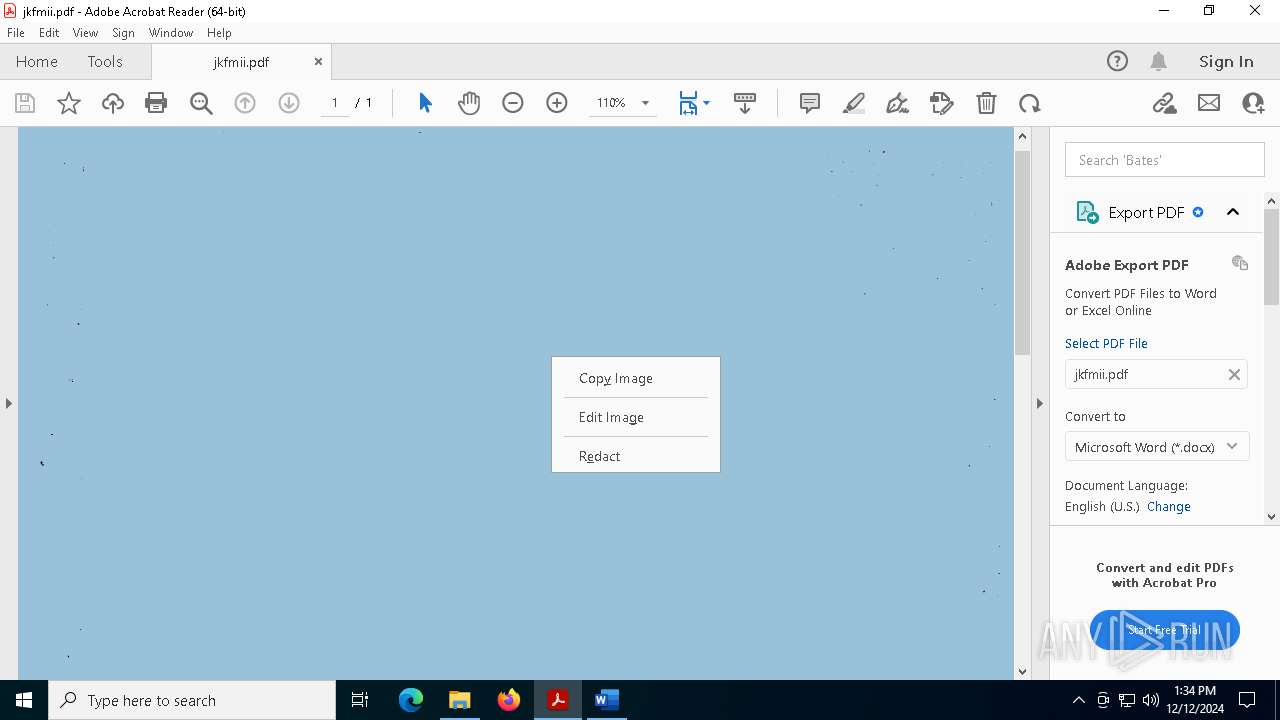Share a link to the file
The height and width of the screenshot is (720, 1280).
coord(1165,103)
